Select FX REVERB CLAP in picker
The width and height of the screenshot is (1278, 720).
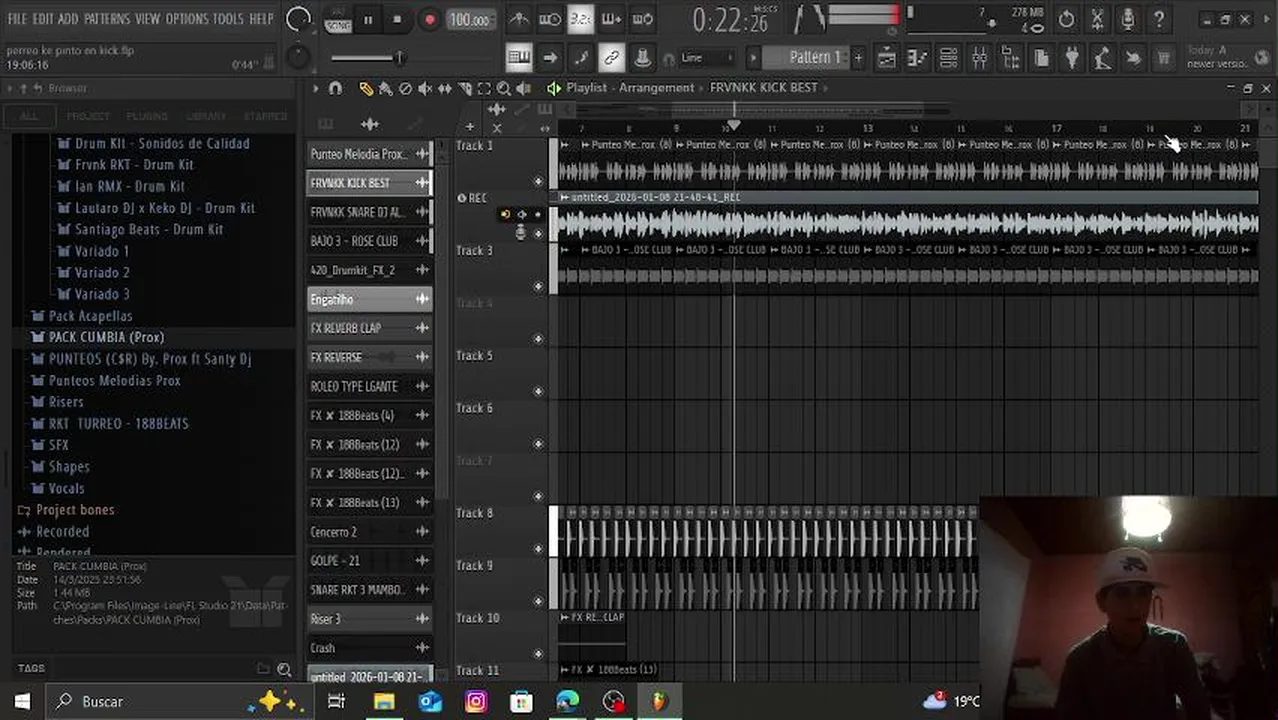(369, 328)
